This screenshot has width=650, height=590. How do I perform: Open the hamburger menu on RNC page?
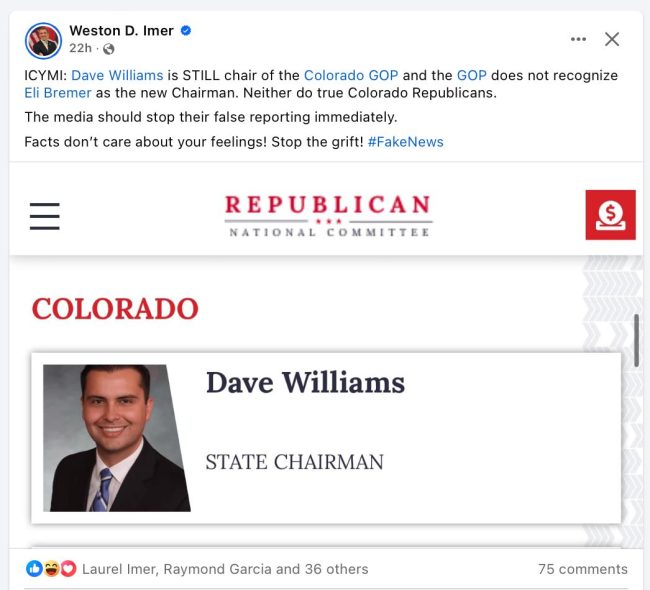click(44, 216)
